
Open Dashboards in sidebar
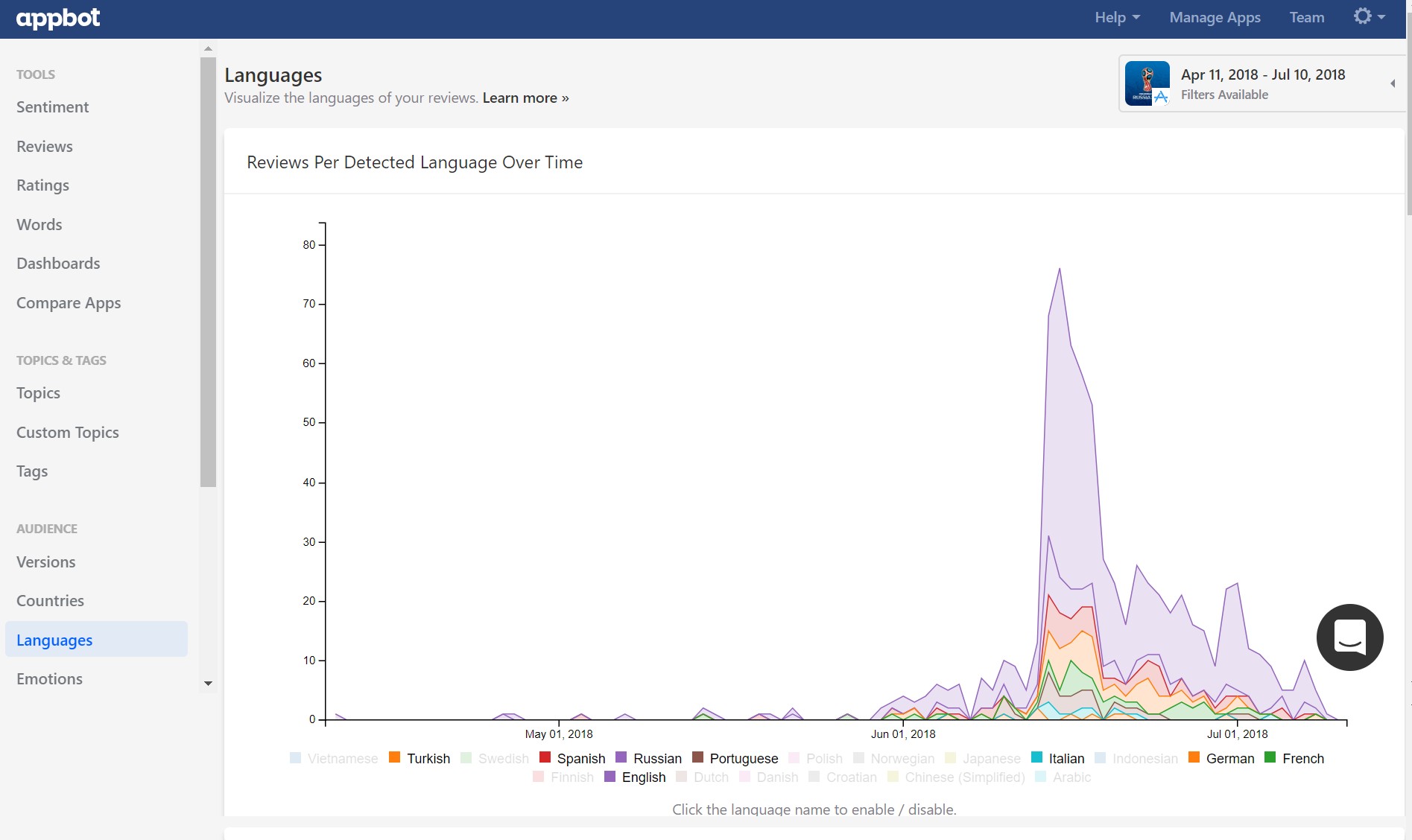[x=58, y=264]
